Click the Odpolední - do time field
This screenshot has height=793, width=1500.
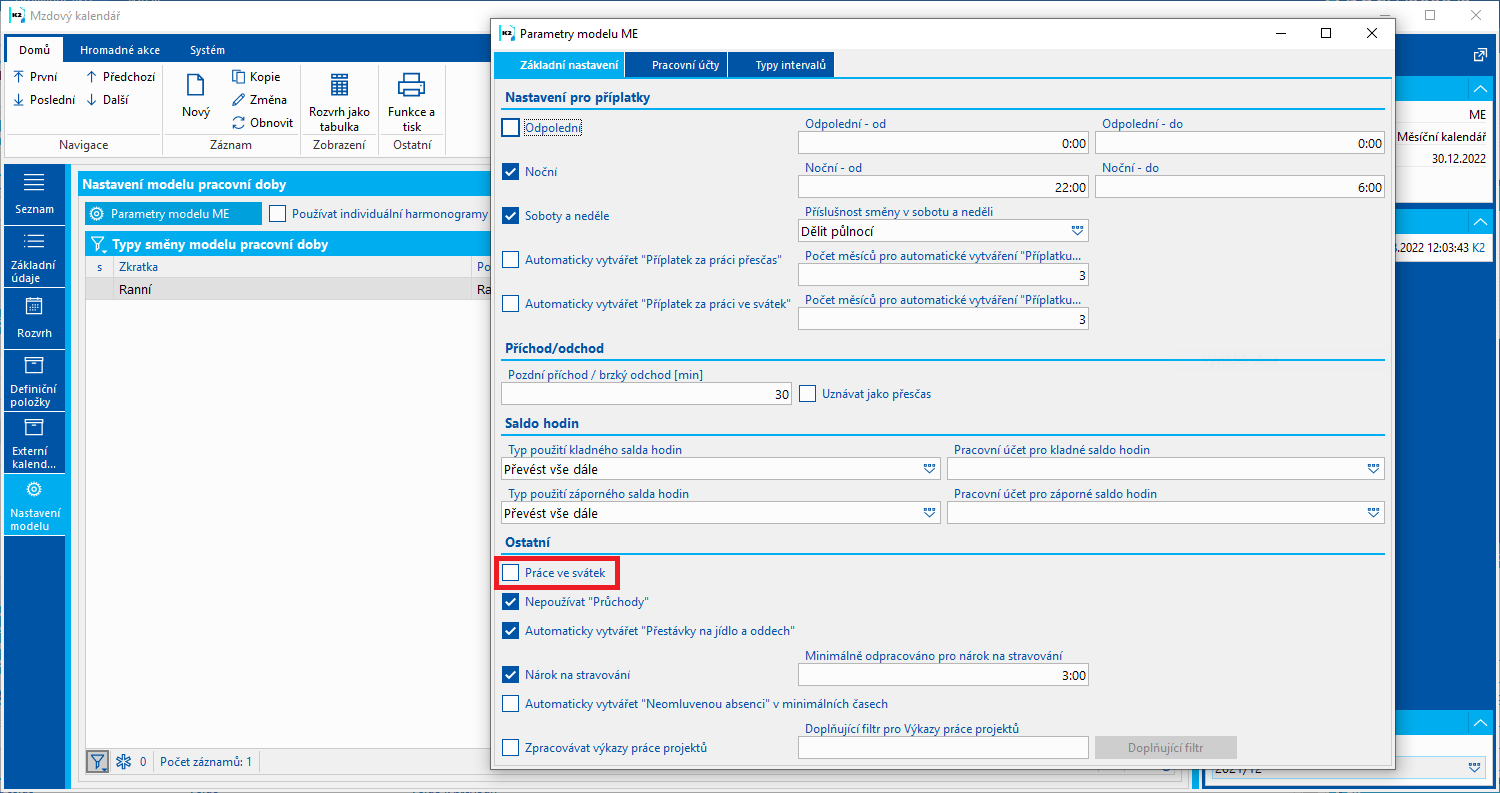[1240, 143]
